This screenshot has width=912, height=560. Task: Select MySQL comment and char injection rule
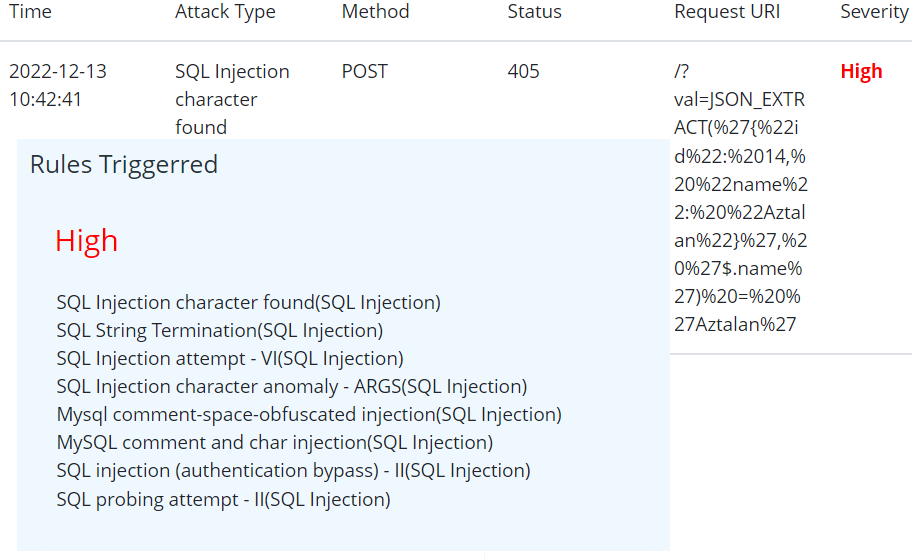tap(274, 442)
